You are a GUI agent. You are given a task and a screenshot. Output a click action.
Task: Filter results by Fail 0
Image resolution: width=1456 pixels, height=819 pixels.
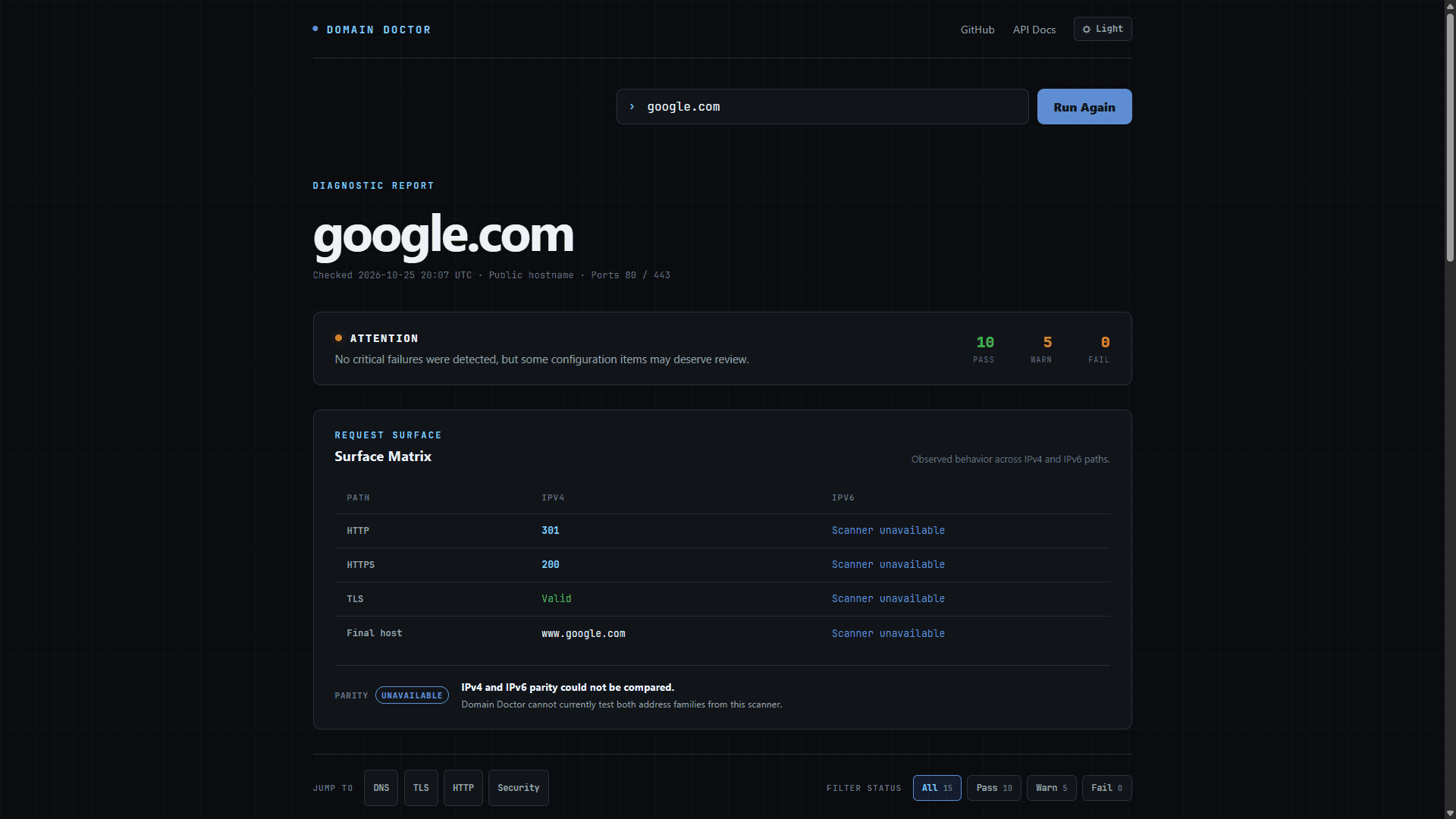click(x=1107, y=788)
